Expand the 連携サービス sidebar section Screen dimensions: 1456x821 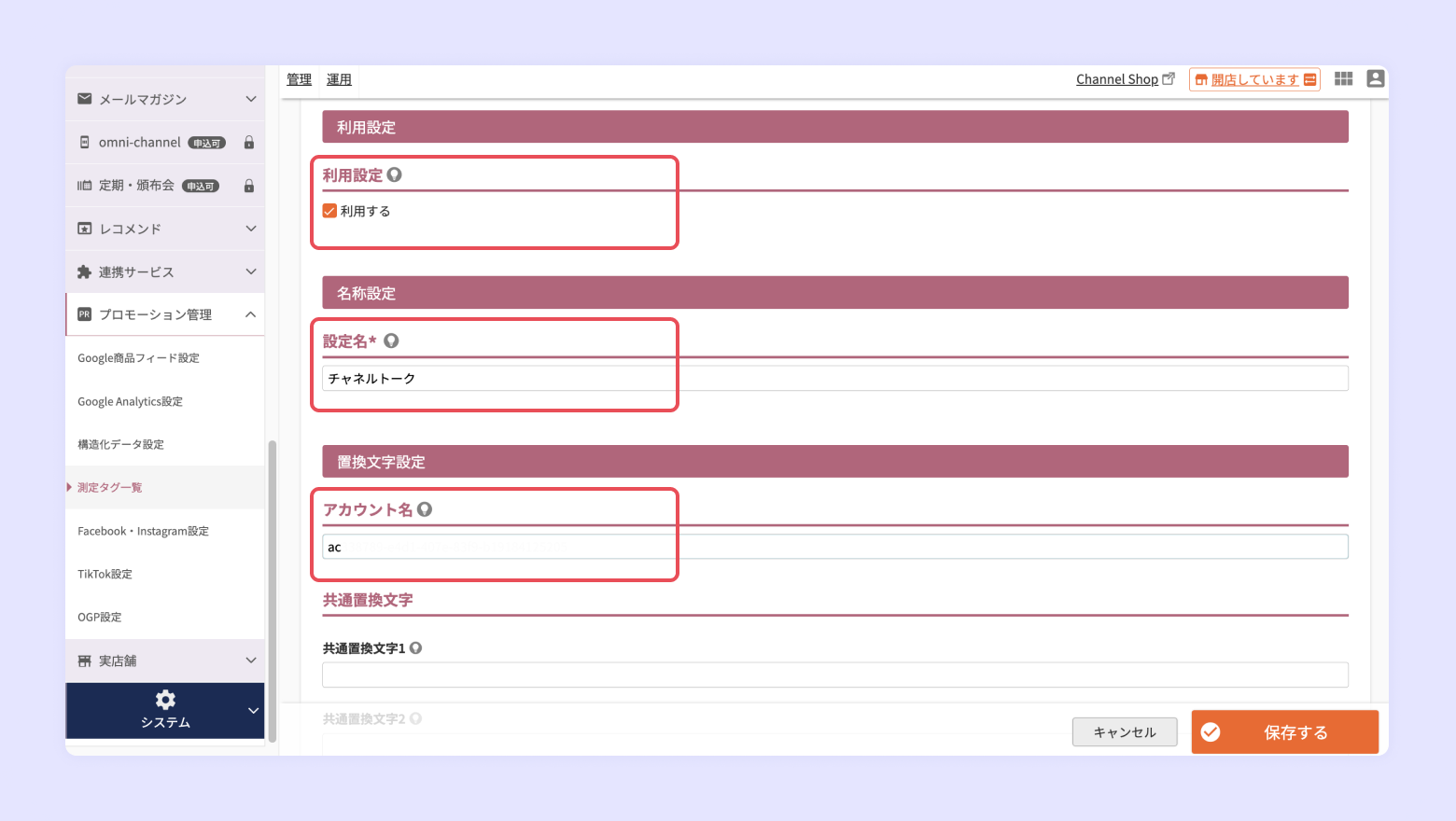pos(250,271)
